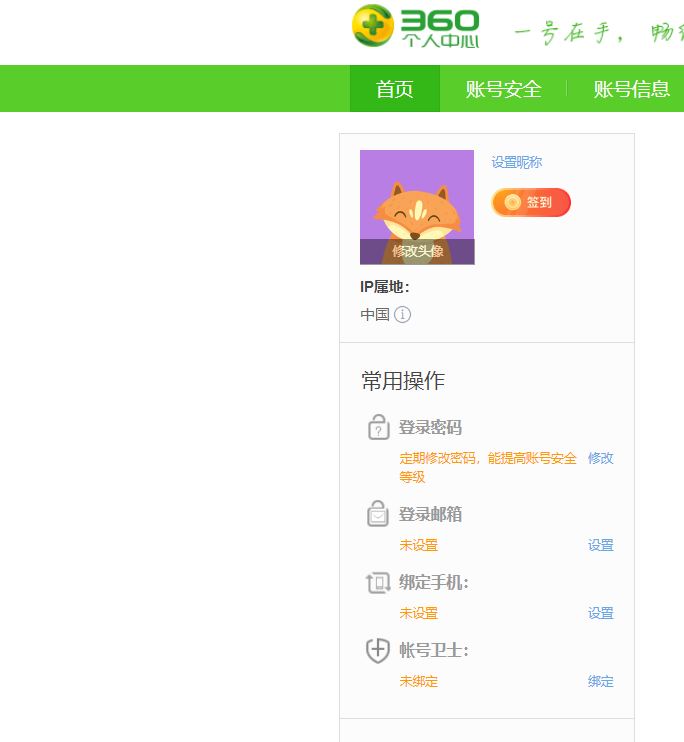Screen dimensions: 684x742
Task: Click 设置 link for bind phone
Action: coord(600,613)
